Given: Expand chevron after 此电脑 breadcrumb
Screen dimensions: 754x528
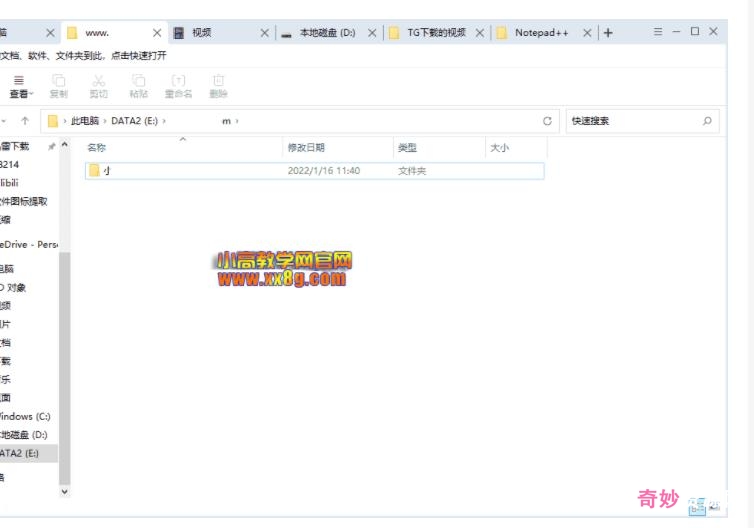Looking at the screenshot, I should coord(104,121).
